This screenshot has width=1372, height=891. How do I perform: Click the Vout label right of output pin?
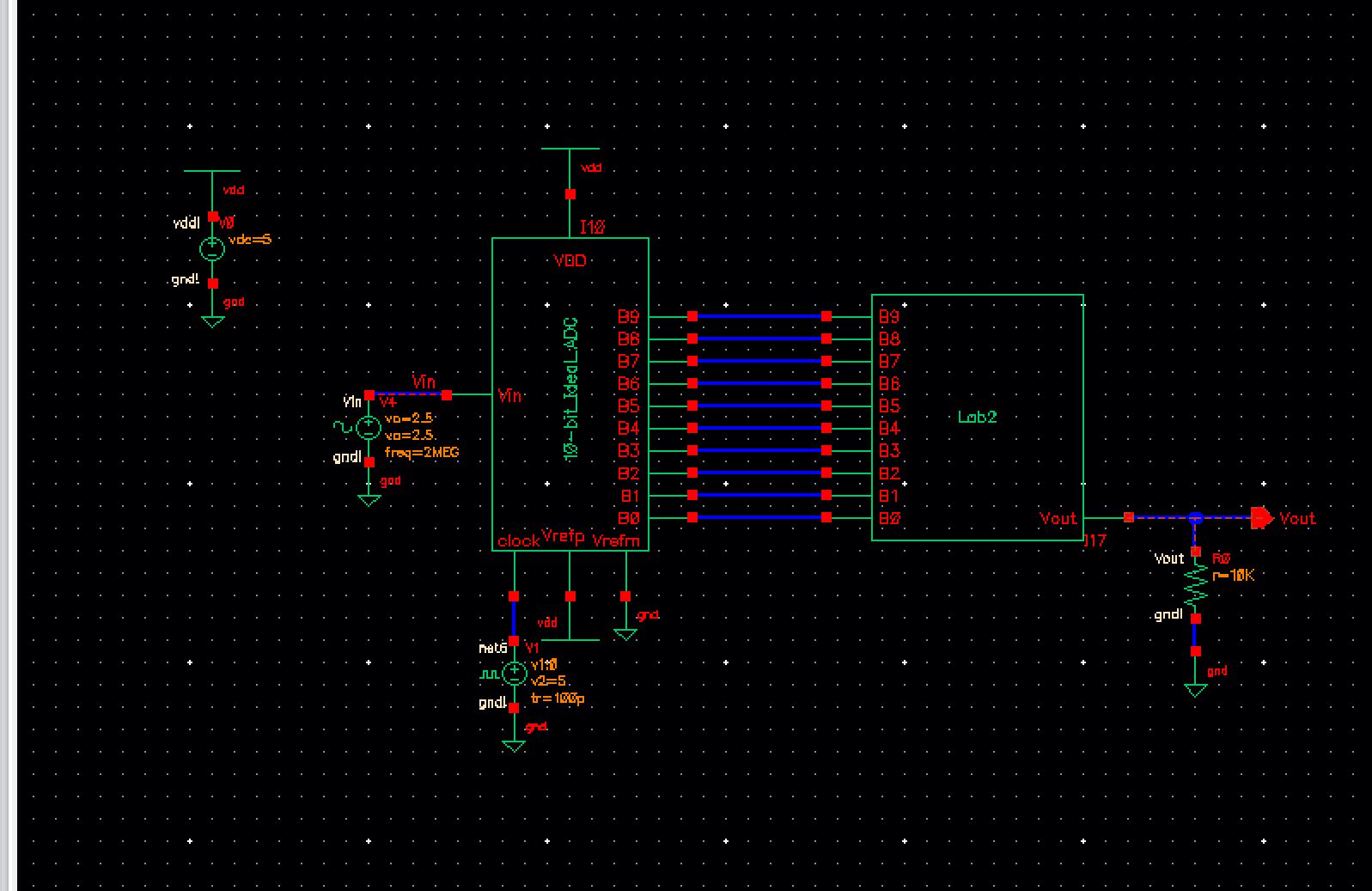tap(1297, 518)
